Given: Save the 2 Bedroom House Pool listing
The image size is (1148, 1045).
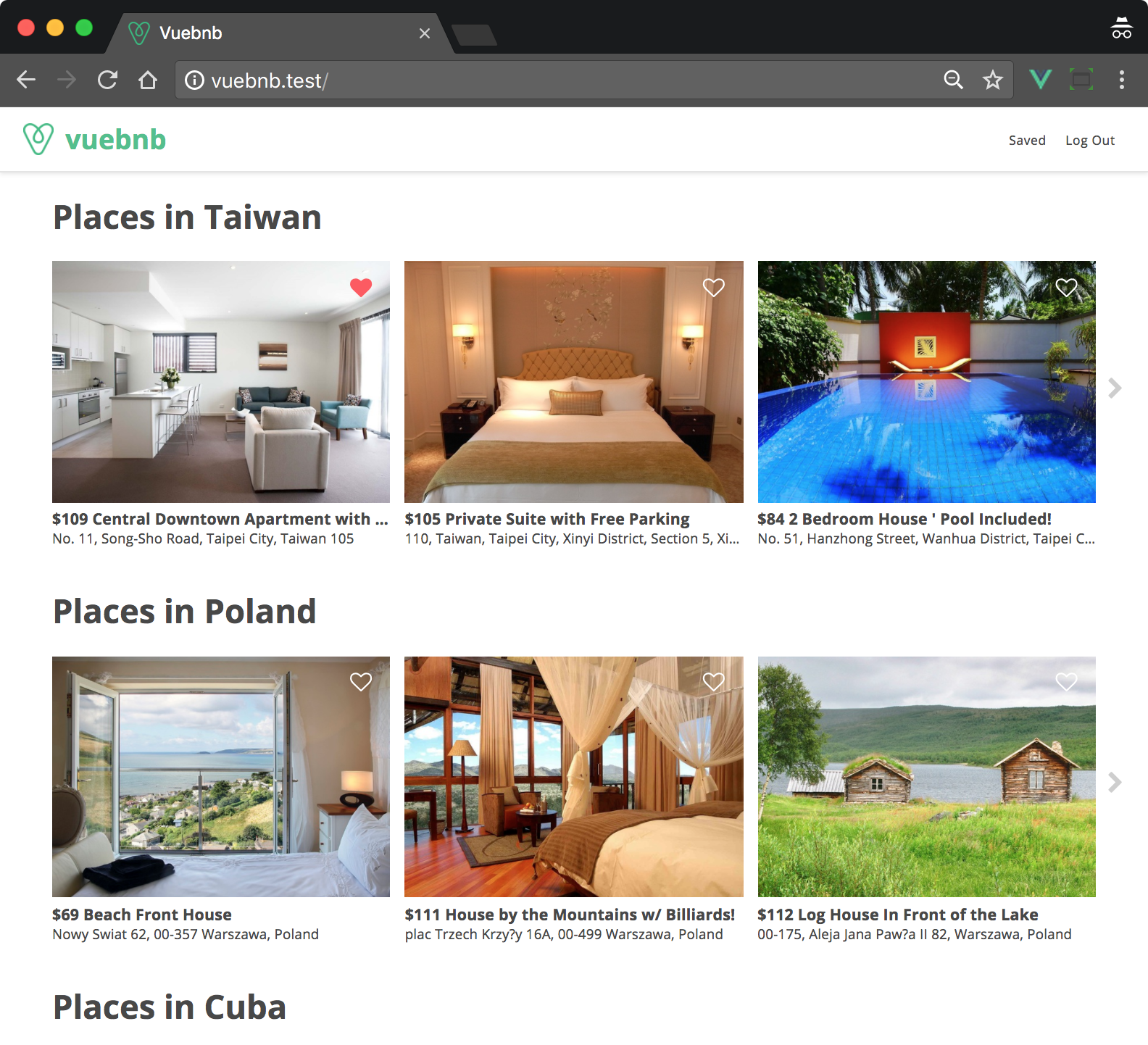Looking at the screenshot, I should coord(1066,287).
